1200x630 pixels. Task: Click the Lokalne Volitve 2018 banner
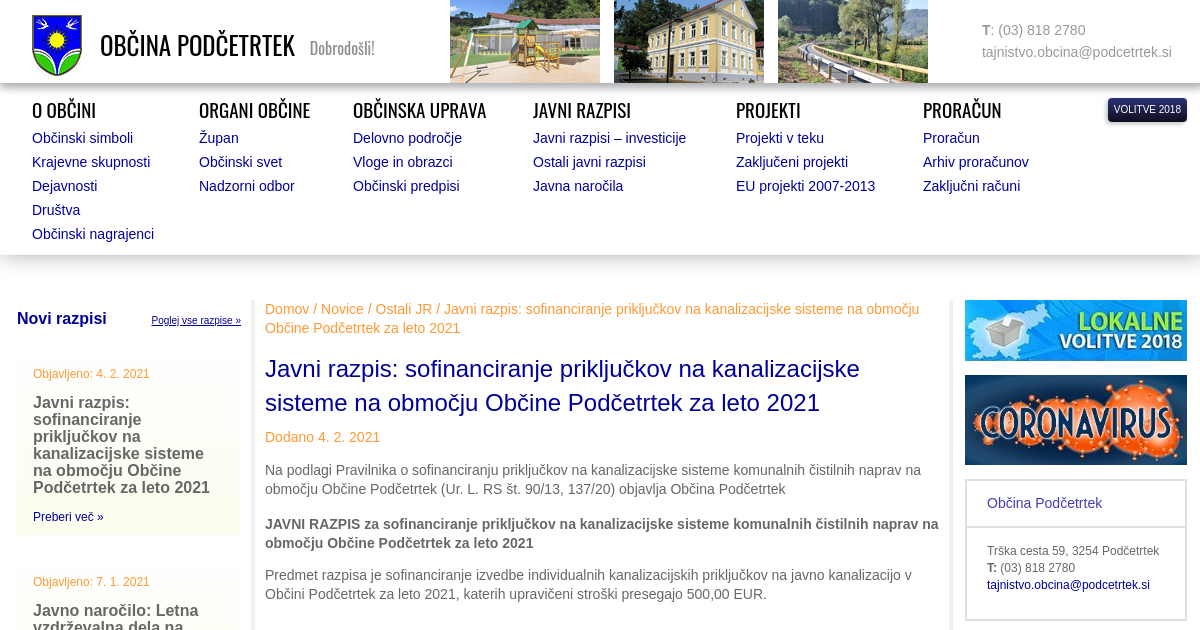1075,330
